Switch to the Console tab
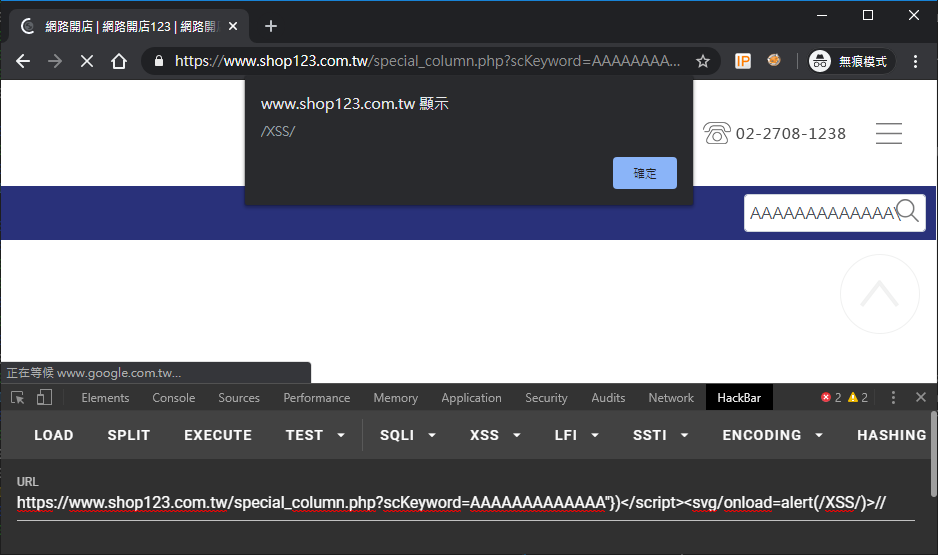The width and height of the screenshot is (938, 555). click(173, 398)
